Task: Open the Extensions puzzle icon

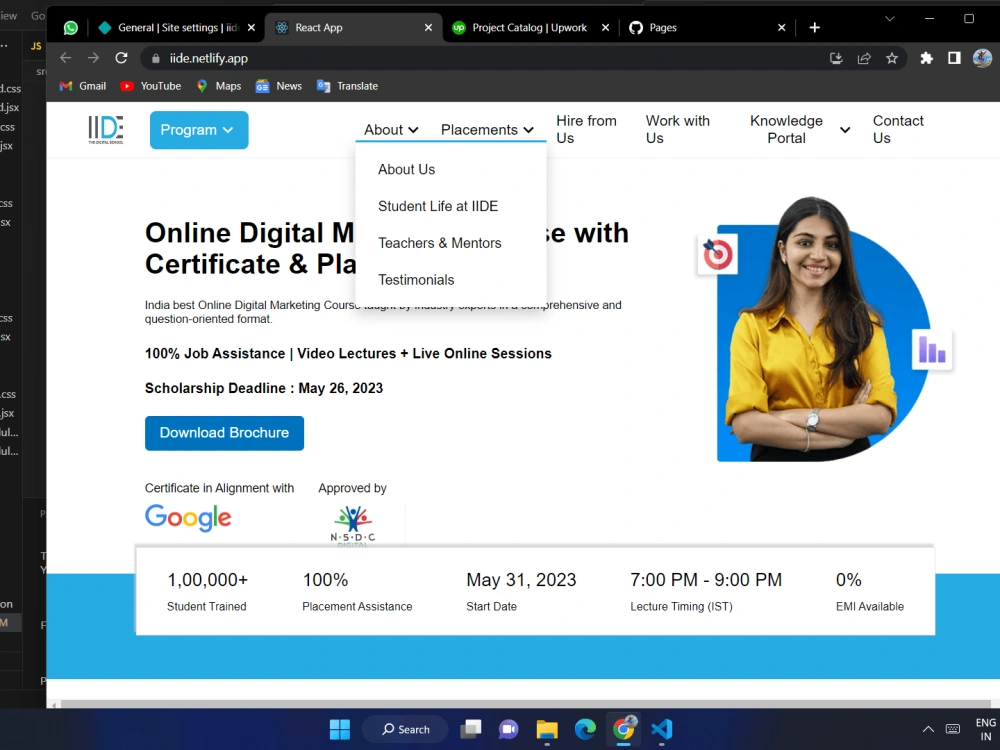Action: pos(927,58)
